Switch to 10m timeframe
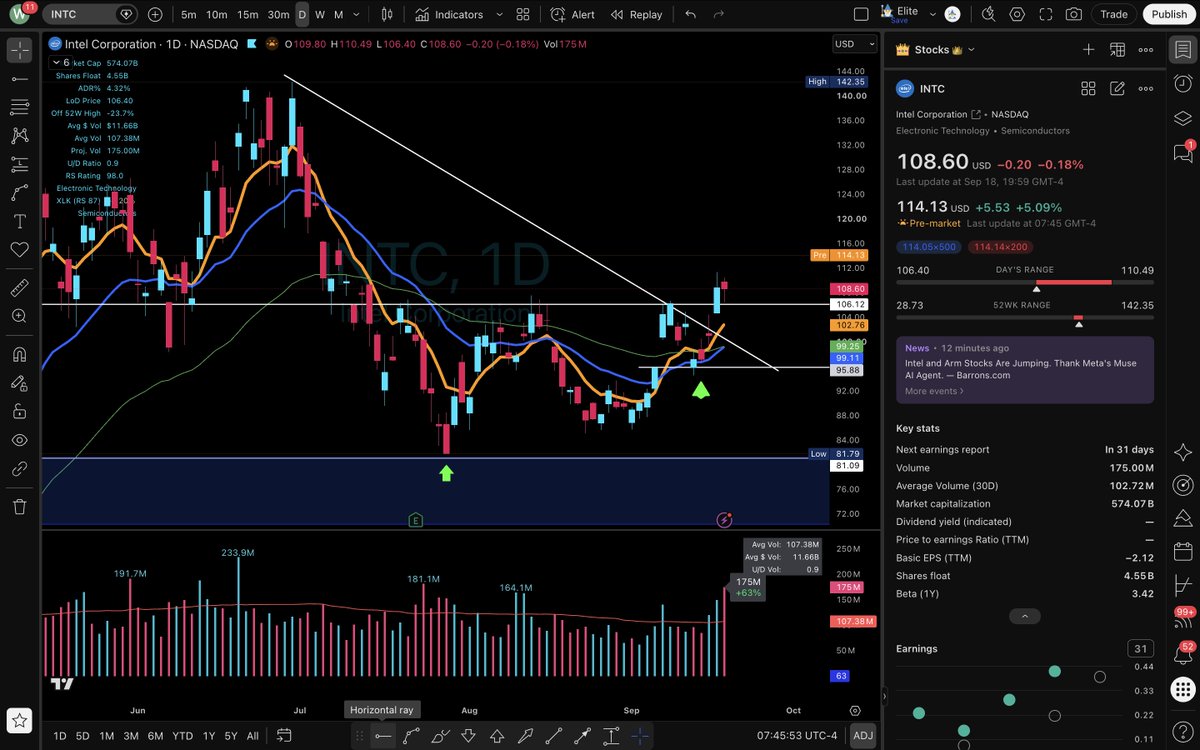Screen dimensions: 1200x750 tap(217, 14)
